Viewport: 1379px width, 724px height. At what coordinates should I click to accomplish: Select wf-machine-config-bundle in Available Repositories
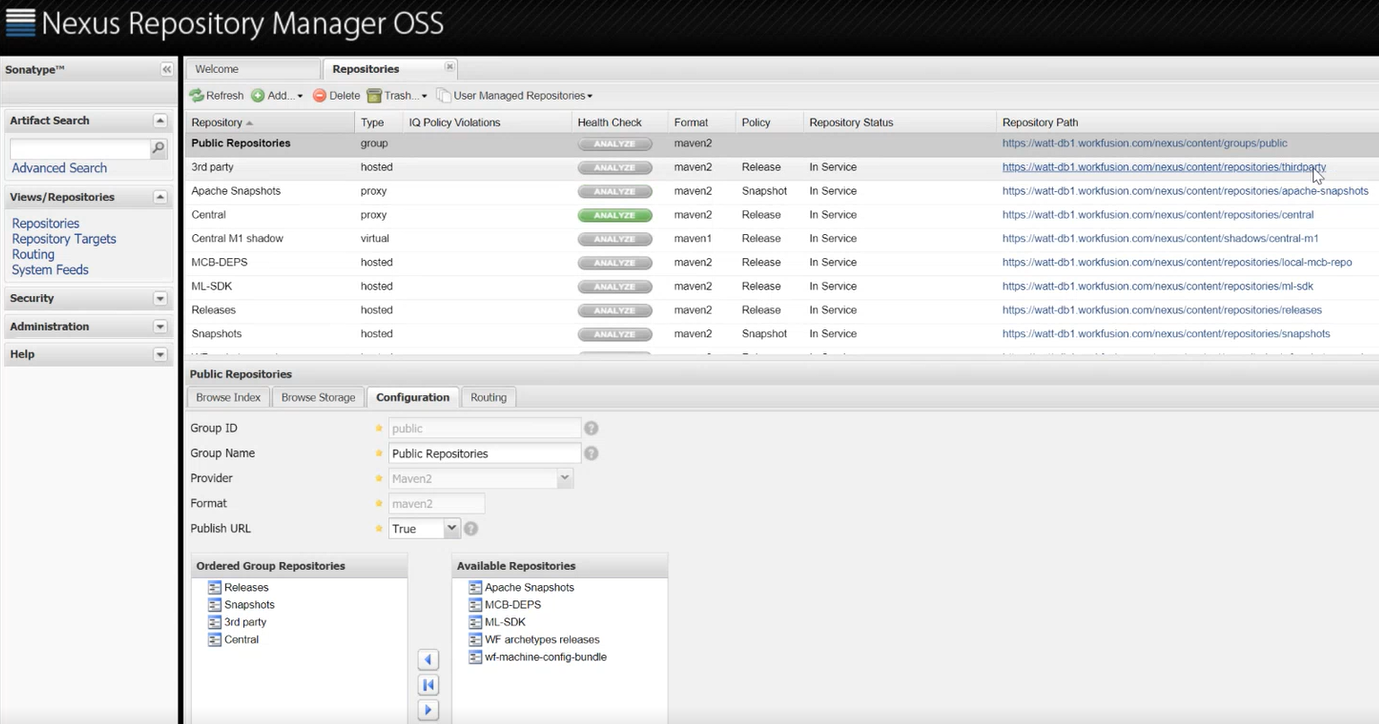(x=545, y=657)
